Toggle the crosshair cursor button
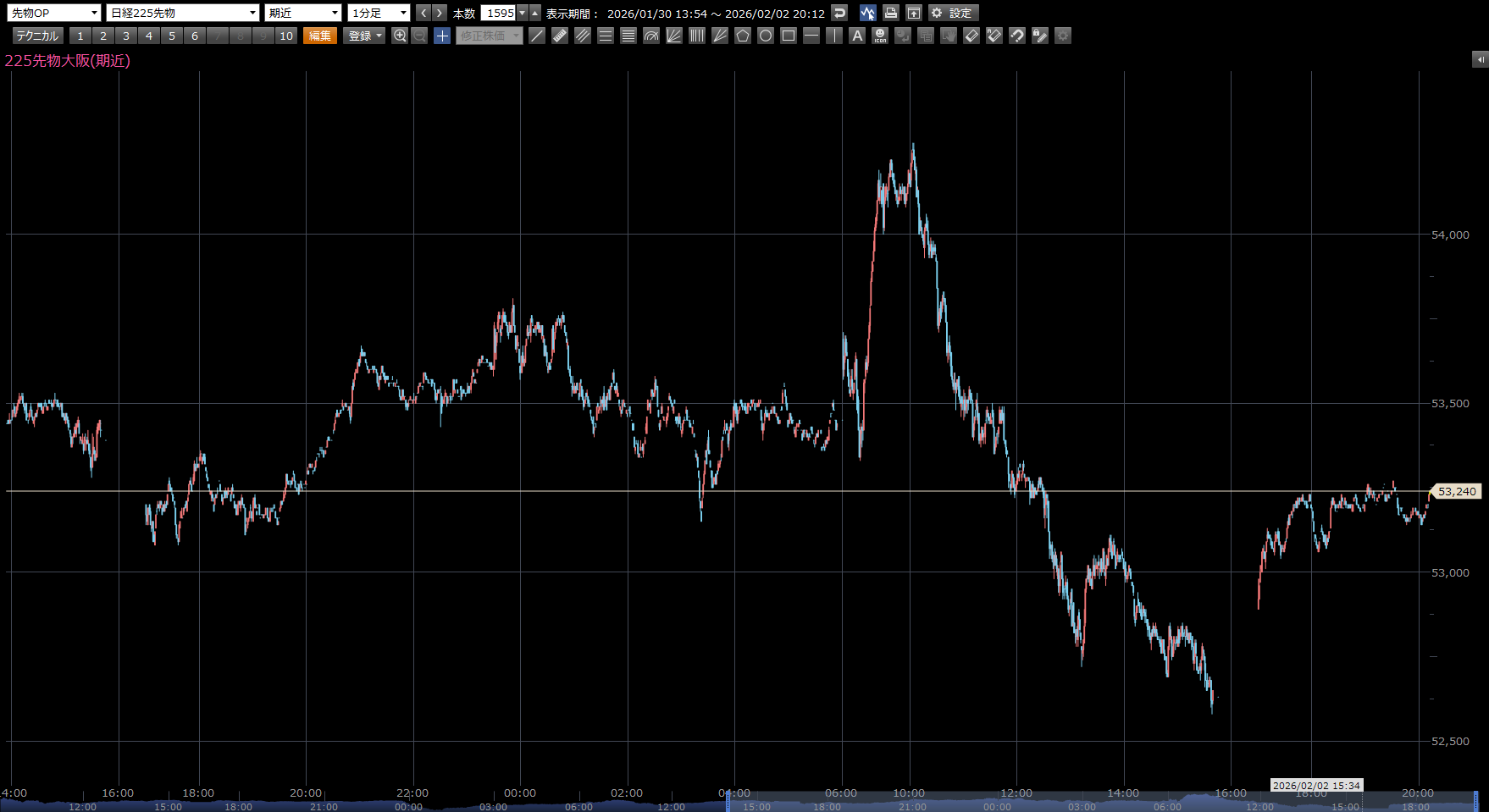 pos(442,36)
